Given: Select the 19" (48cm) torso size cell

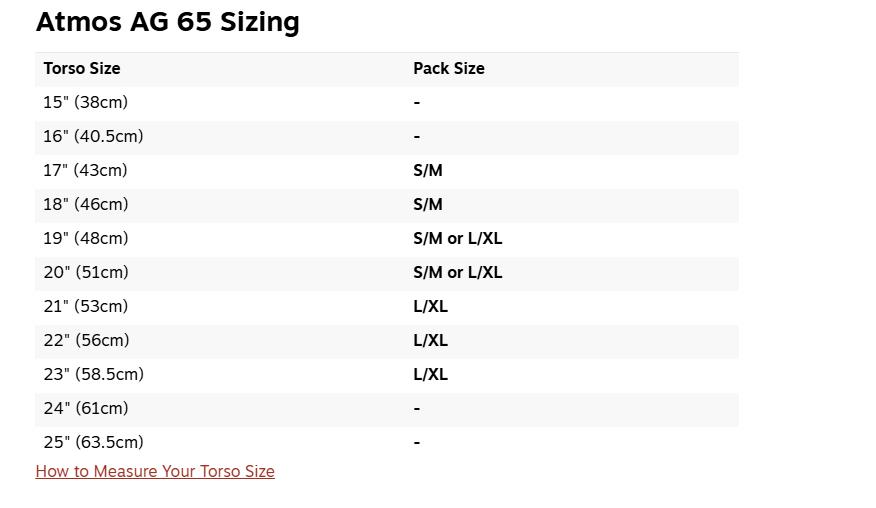Looking at the screenshot, I should click(x=86, y=238).
